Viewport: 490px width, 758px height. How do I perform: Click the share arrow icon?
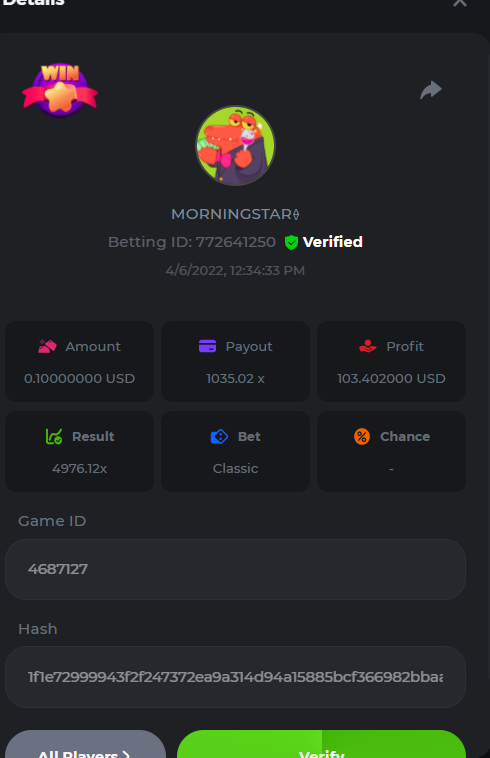[x=431, y=90]
